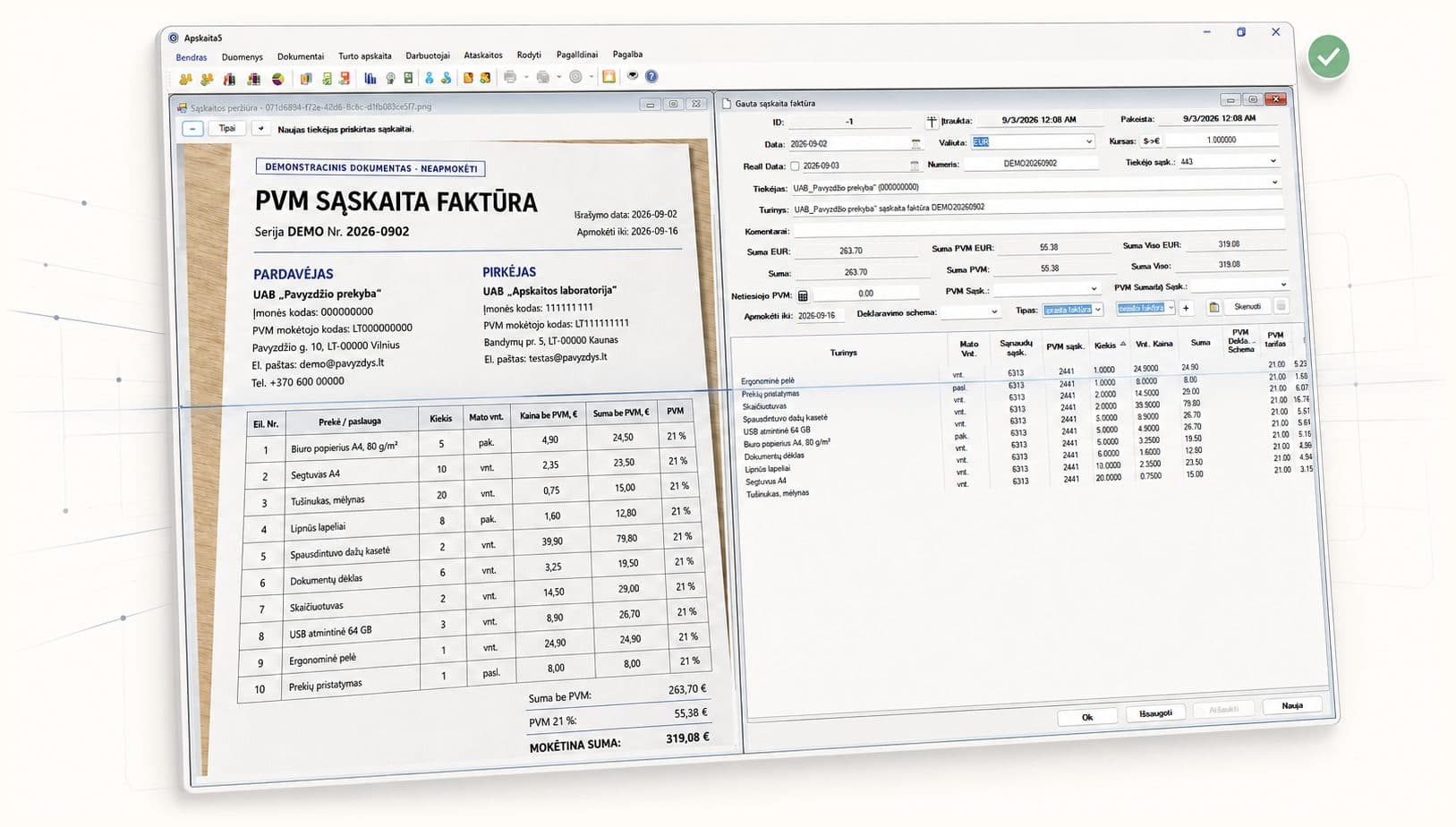Click the green calculator toolbar icon

(x=408, y=79)
